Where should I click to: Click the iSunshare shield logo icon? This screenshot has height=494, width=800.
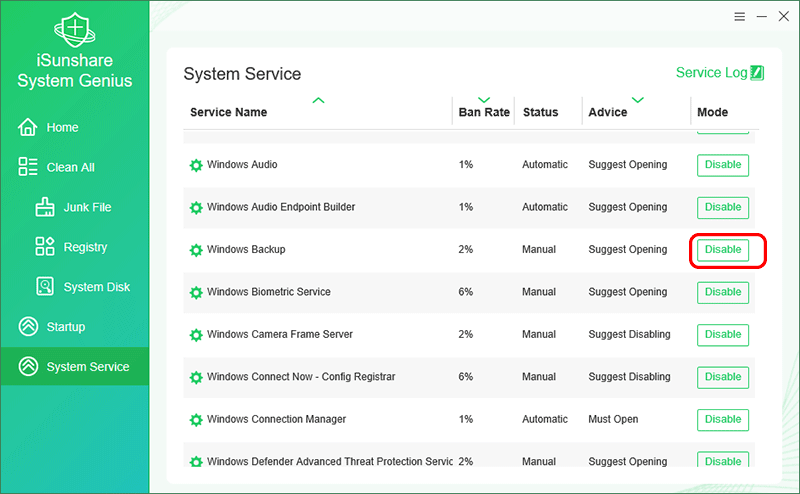coord(74,32)
